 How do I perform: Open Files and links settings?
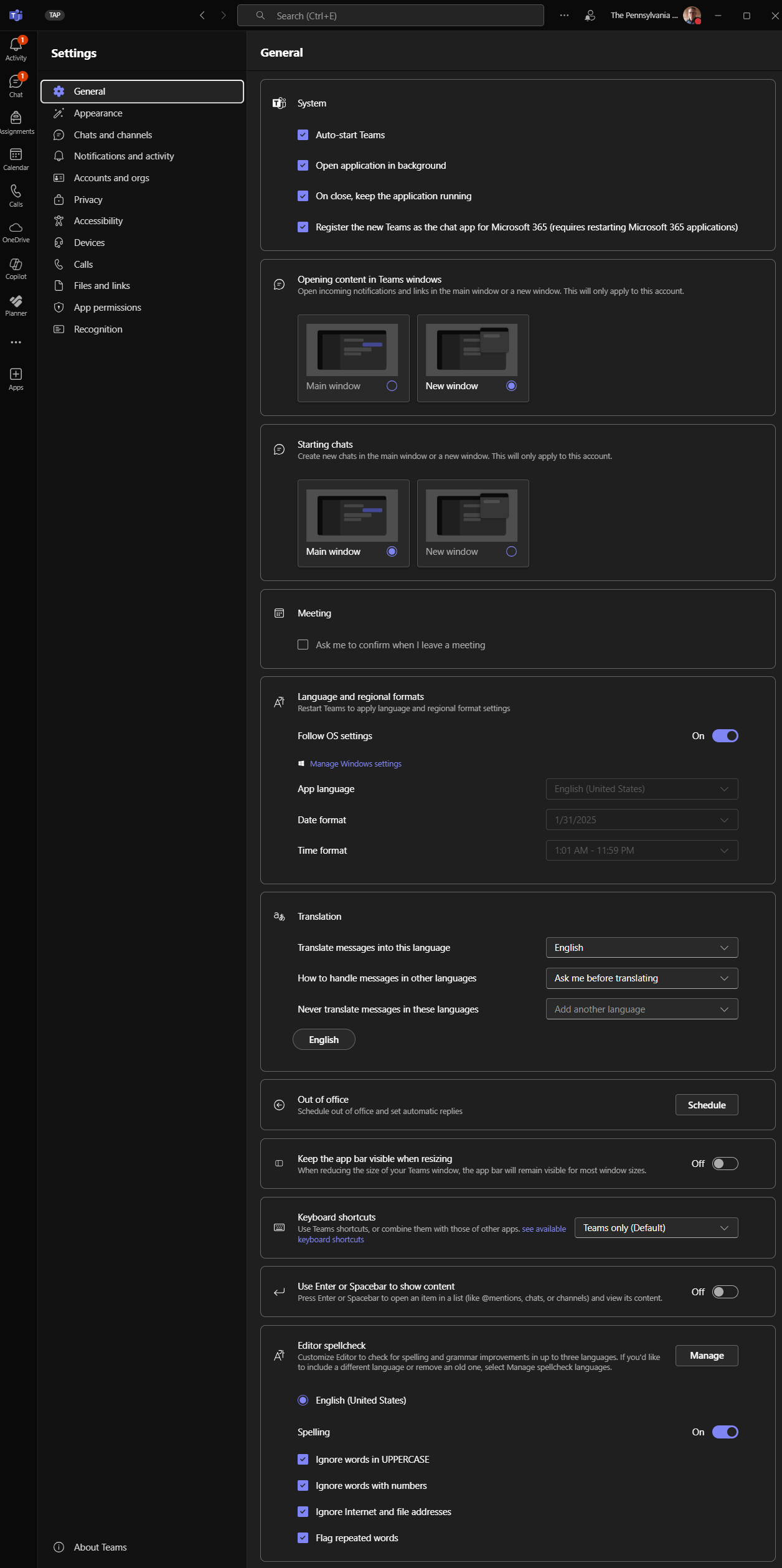pyautogui.click(x=142, y=286)
